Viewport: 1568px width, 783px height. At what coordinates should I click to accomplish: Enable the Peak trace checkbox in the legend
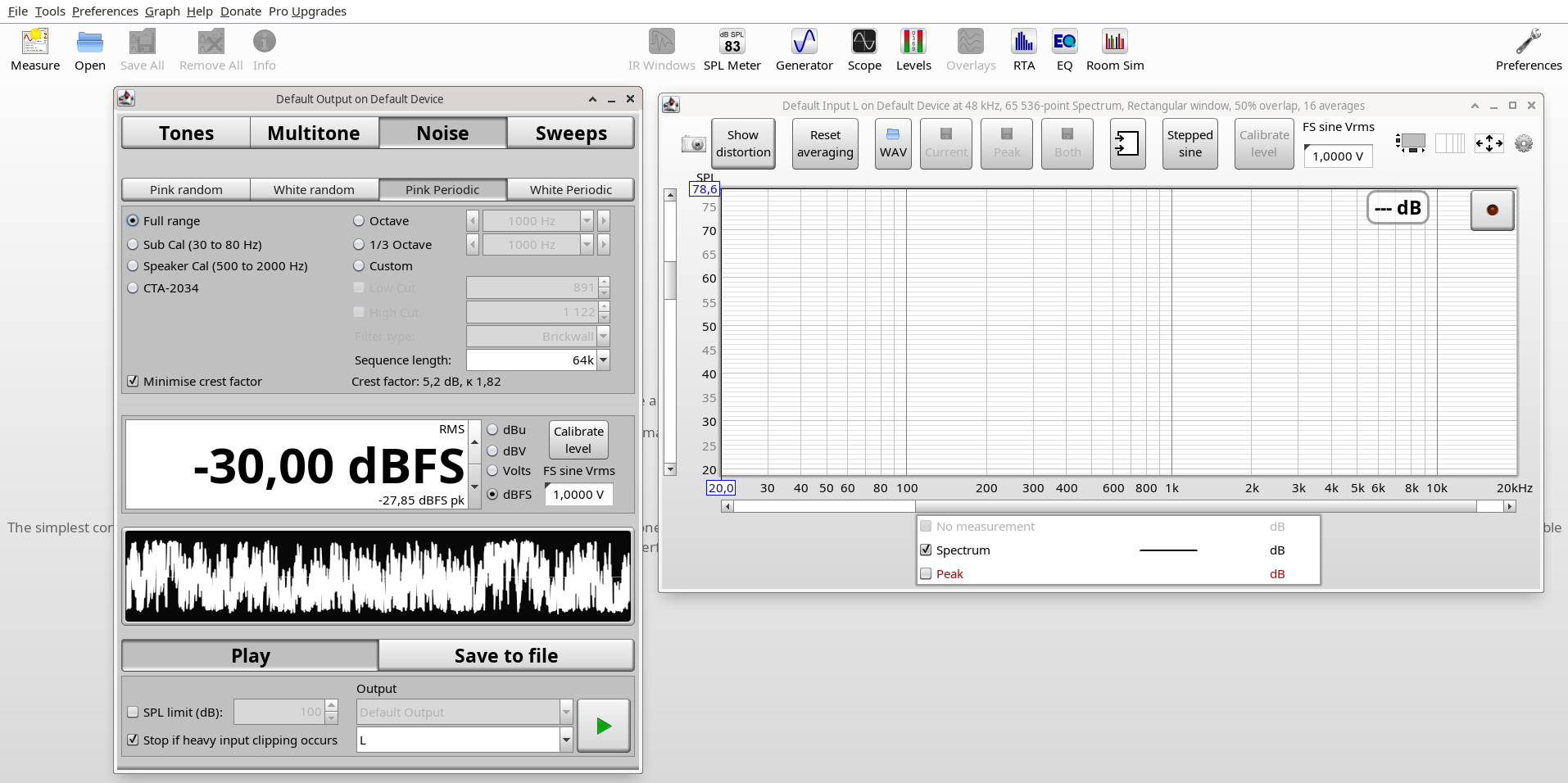click(926, 574)
